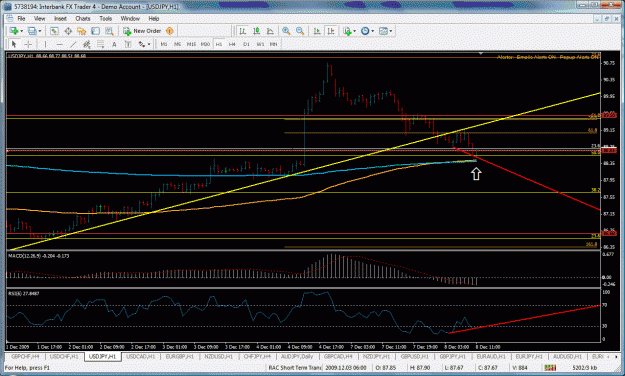Expand the Profiles dropdown arrow
This screenshot has width=625, height=376.
(x=39, y=31)
